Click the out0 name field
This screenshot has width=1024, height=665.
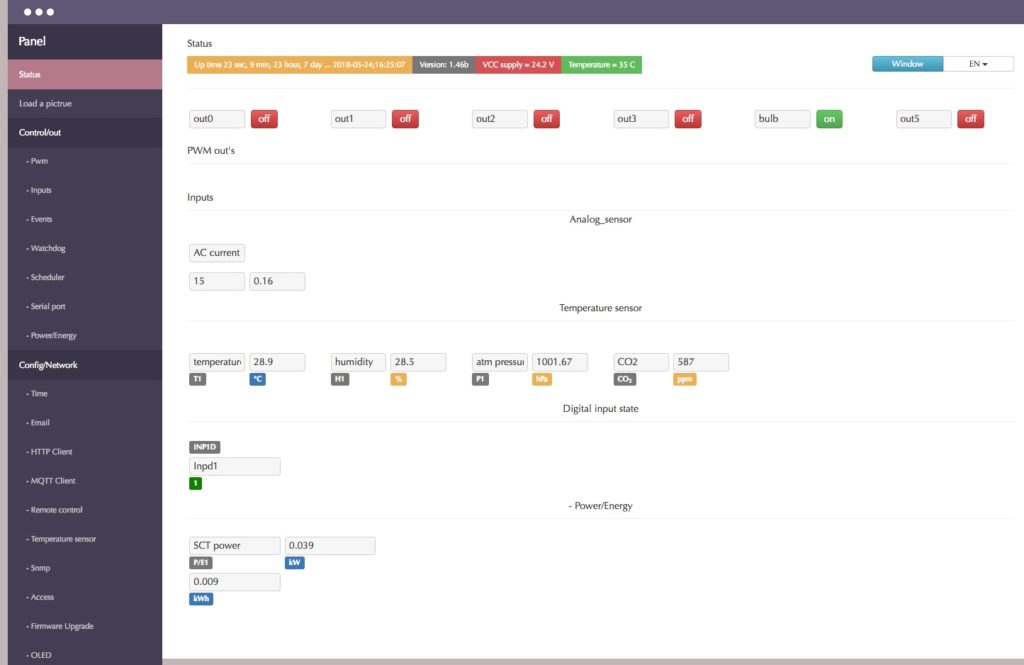tap(217, 119)
